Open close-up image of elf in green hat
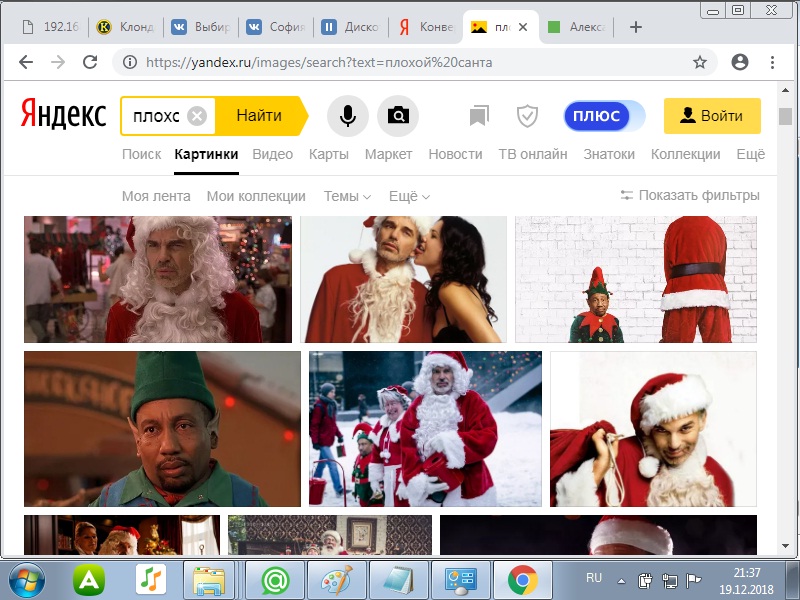The height and width of the screenshot is (600, 800). pyautogui.click(x=162, y=429)
